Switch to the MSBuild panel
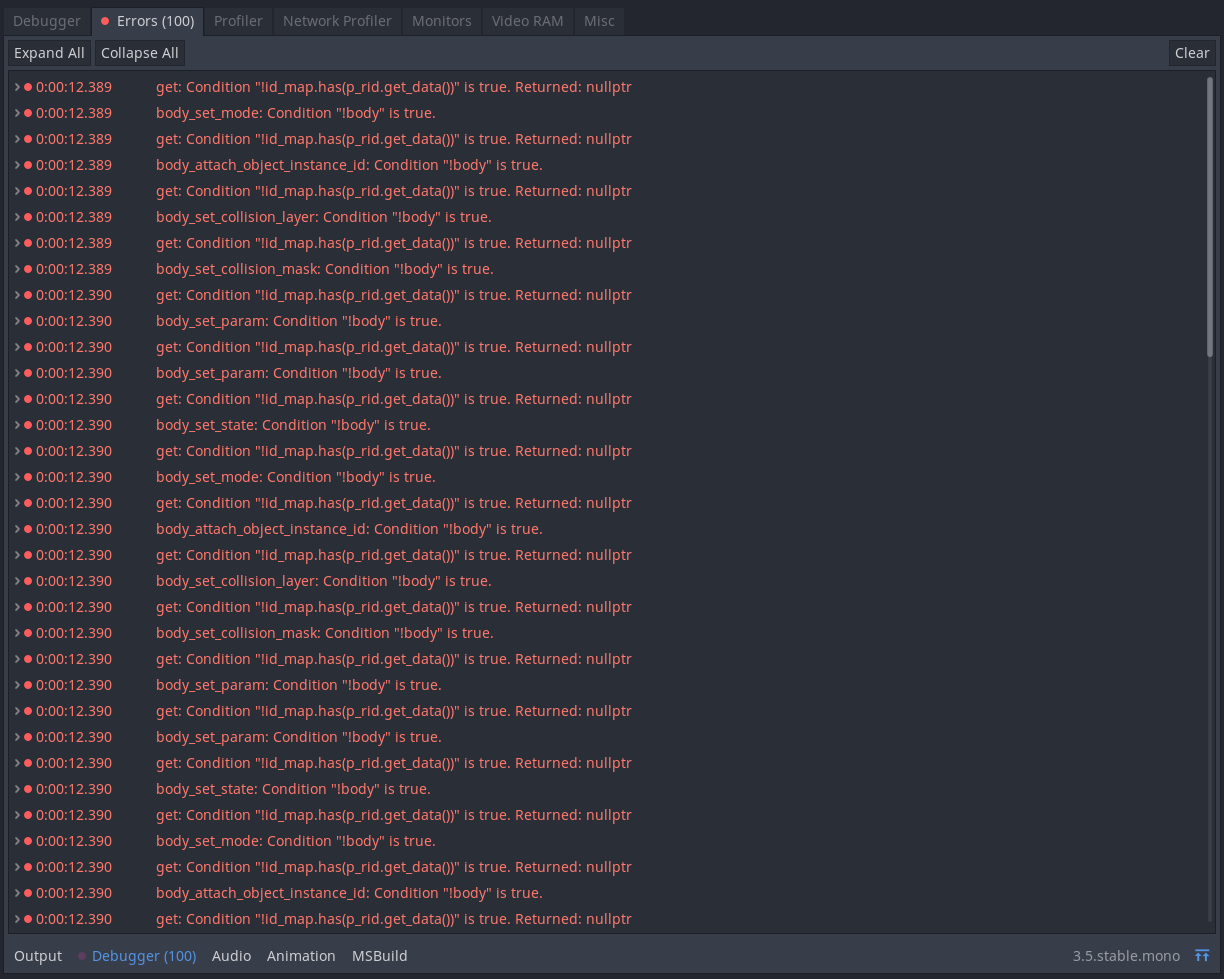 click(x=379, y=955)
